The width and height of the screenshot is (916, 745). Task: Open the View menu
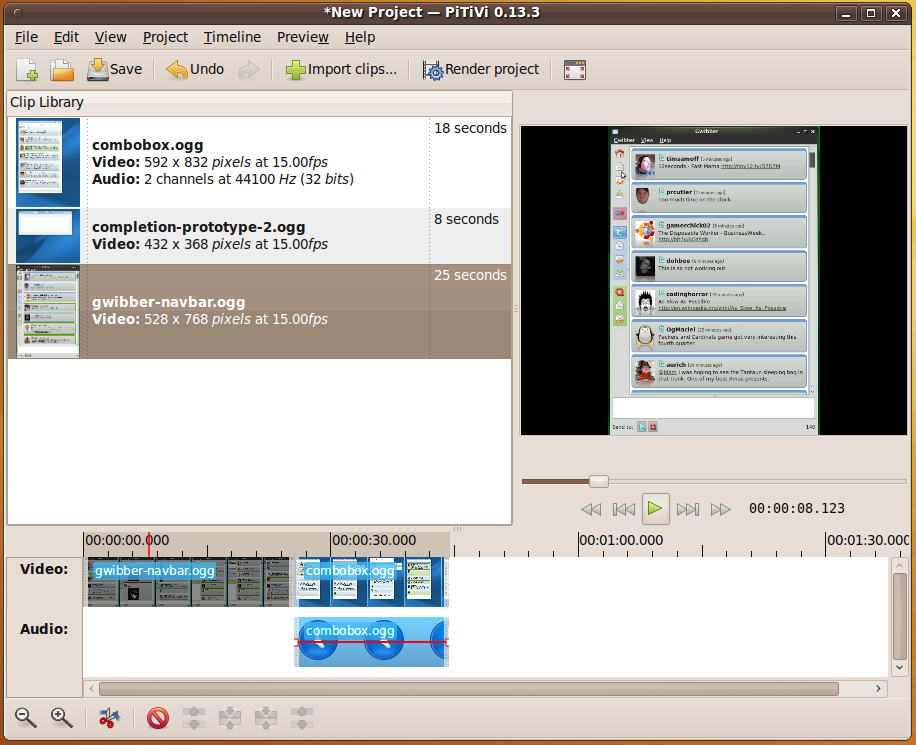(x=110, y=37)
